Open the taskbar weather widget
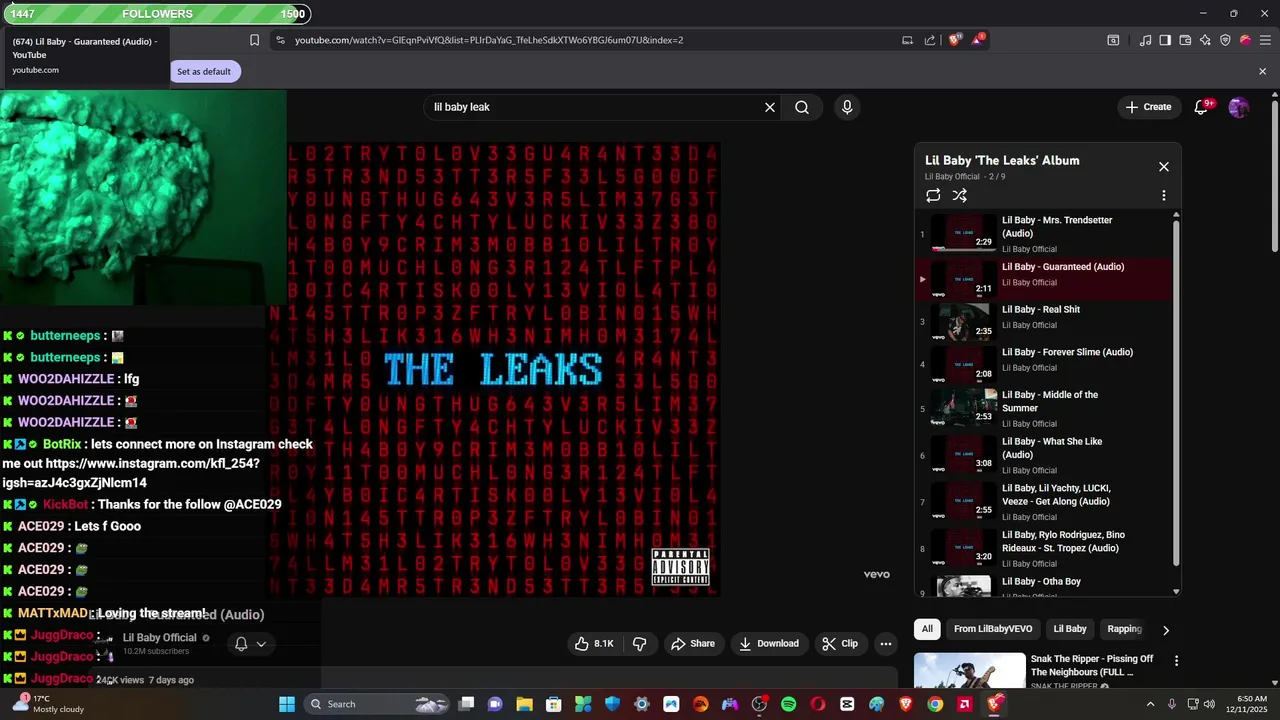The width and height of the screenshot is (1280, 720). coord(48,704)
